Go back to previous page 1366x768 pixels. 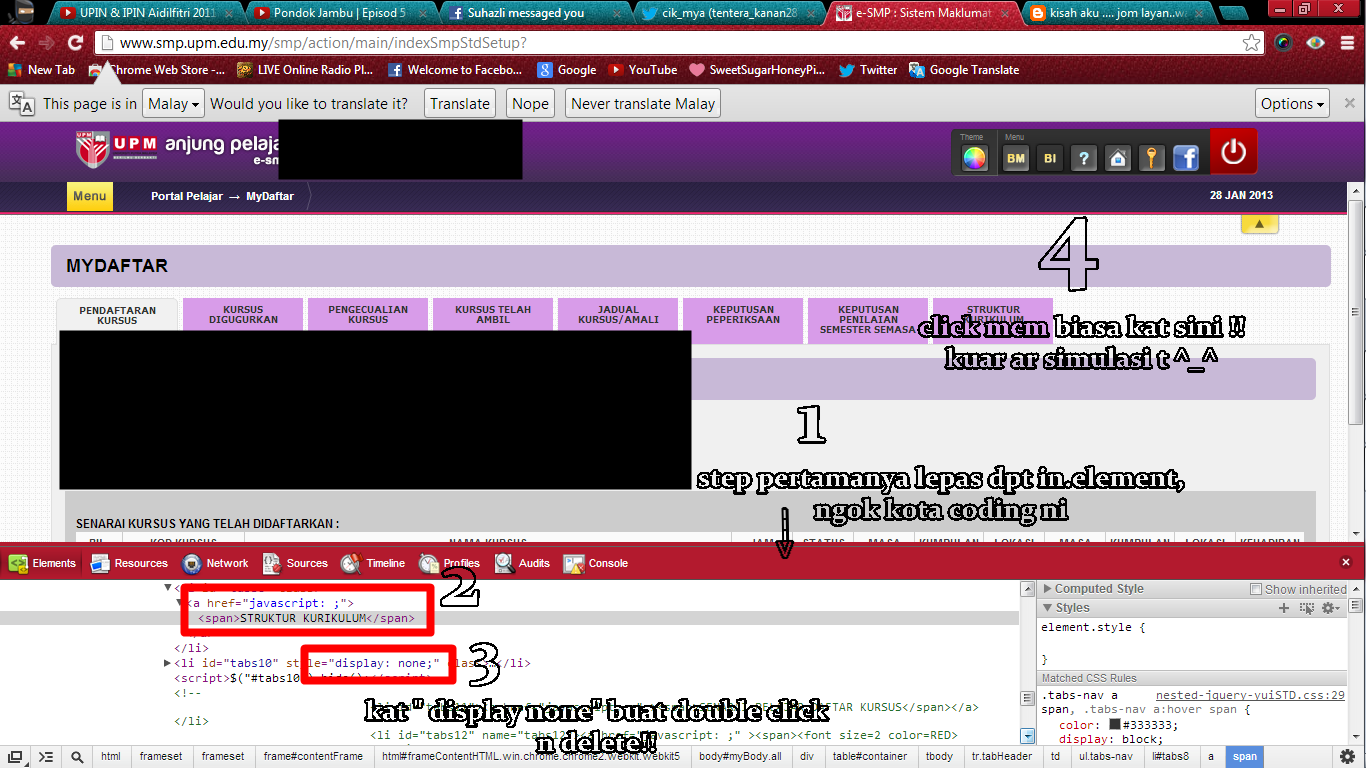click(18, 43)
